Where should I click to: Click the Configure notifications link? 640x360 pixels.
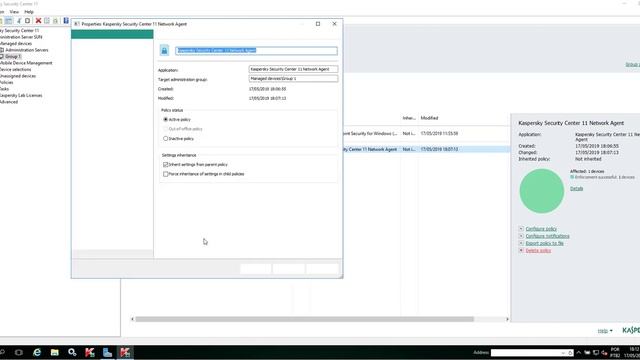[x=547, y=236]
